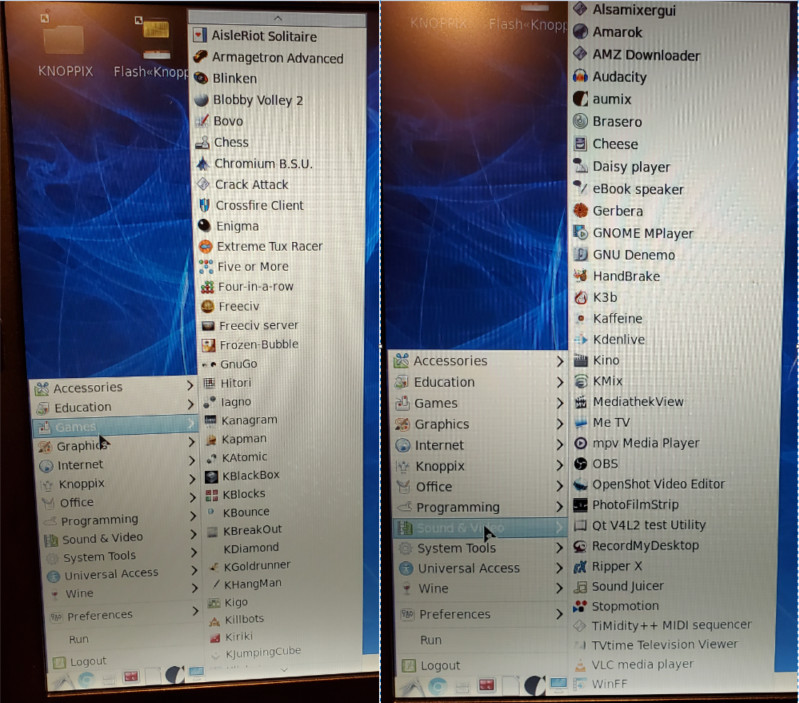Open Knoppix category in Sound & Video-highlighted menu

pos(479,466)
